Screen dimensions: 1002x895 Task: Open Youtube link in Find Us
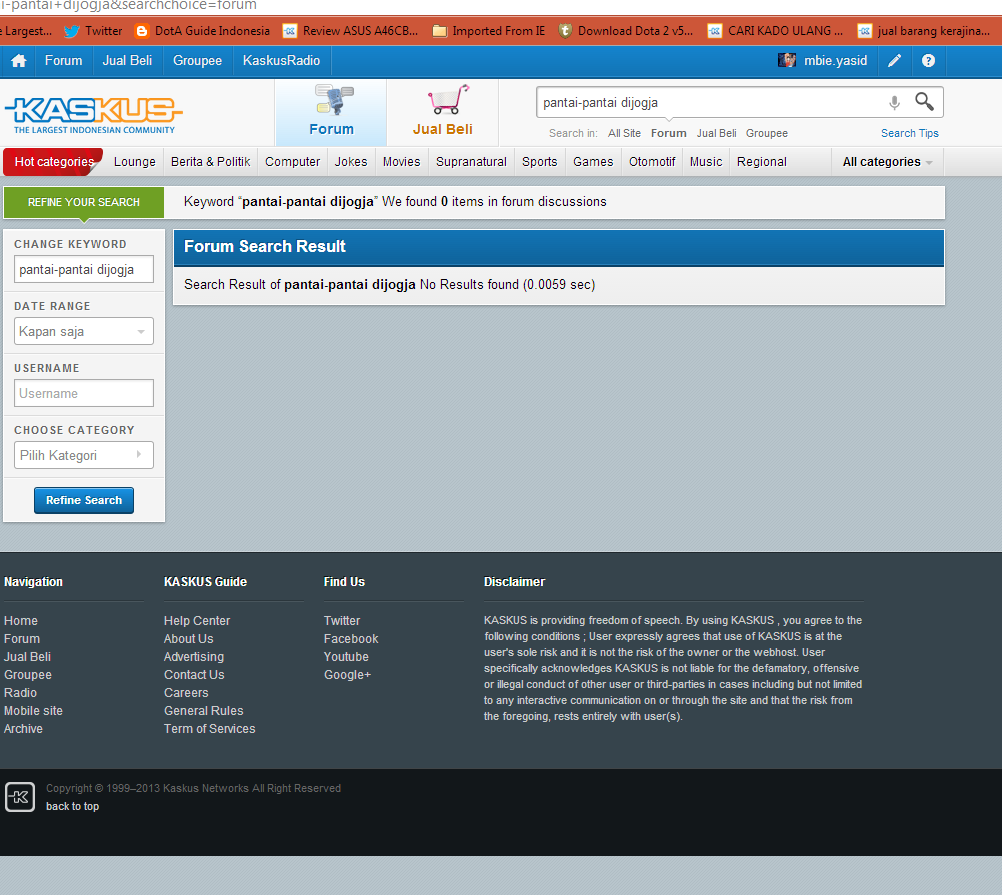point(346,656)
